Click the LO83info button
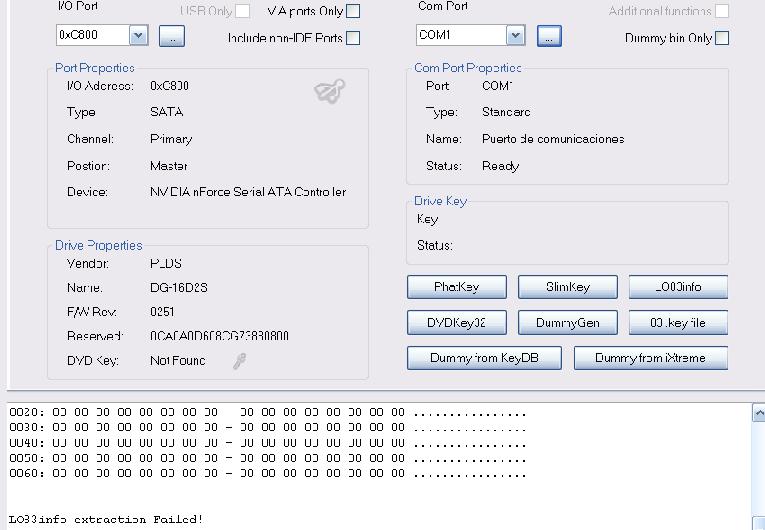The width and height of the screenshot is (765, 530). (678, 287)
